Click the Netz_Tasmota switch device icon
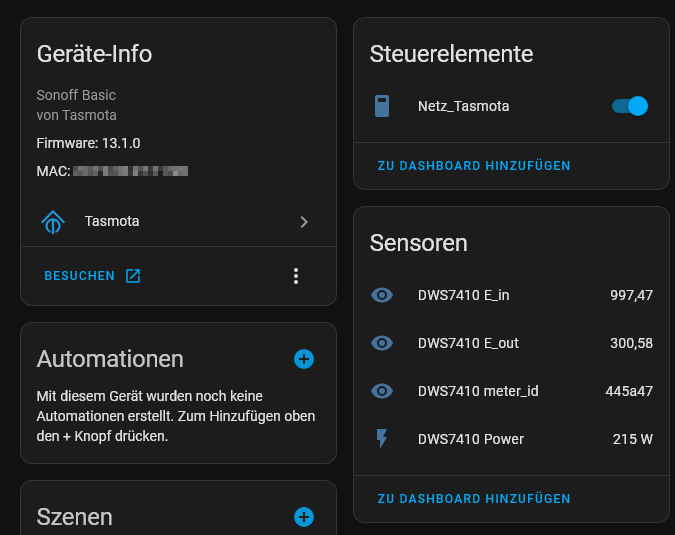Image resolution: width=675 pixels, height=535 pixels. point(382,106)
